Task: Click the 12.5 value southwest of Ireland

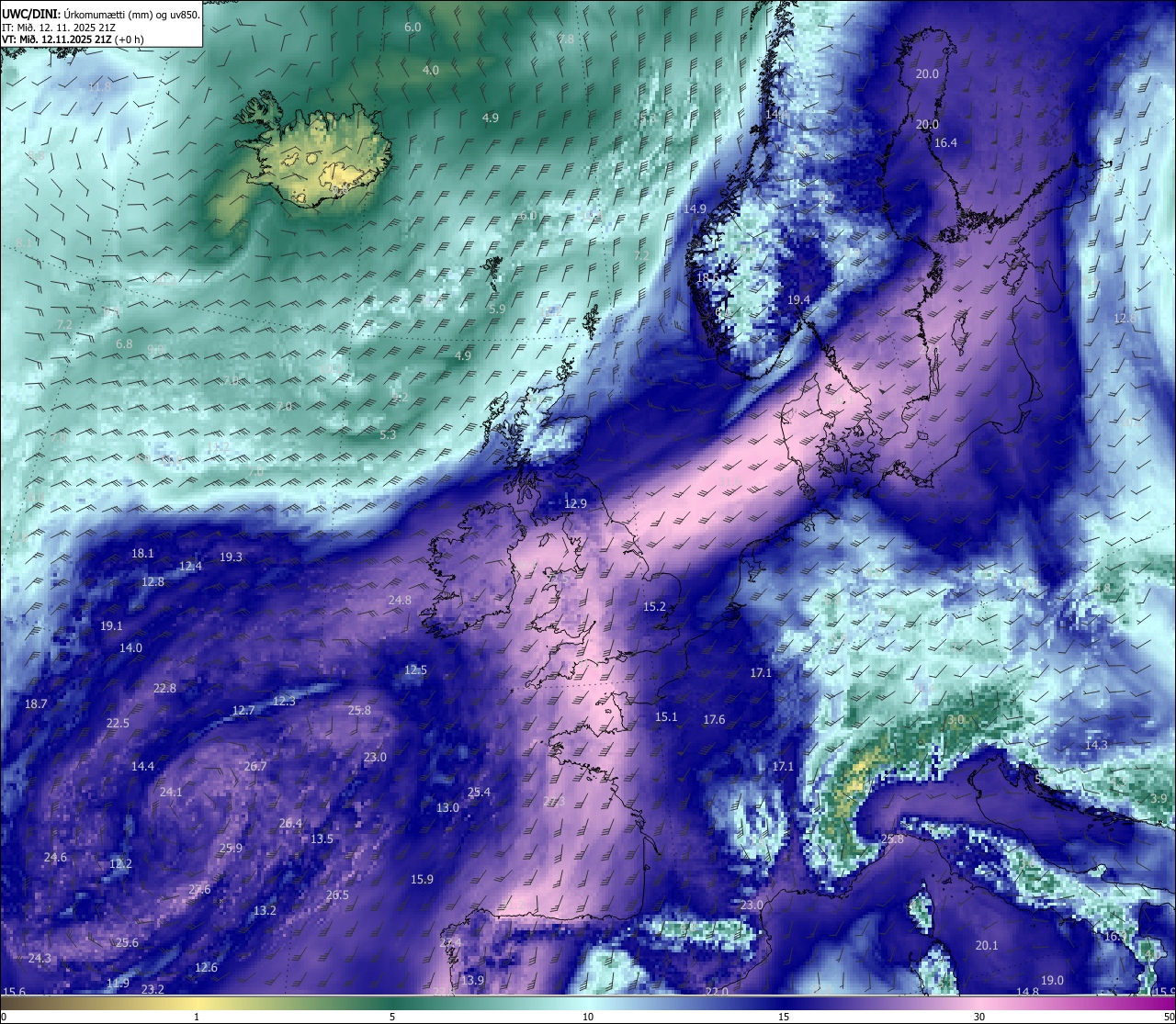Action: (x=415, y=670)
